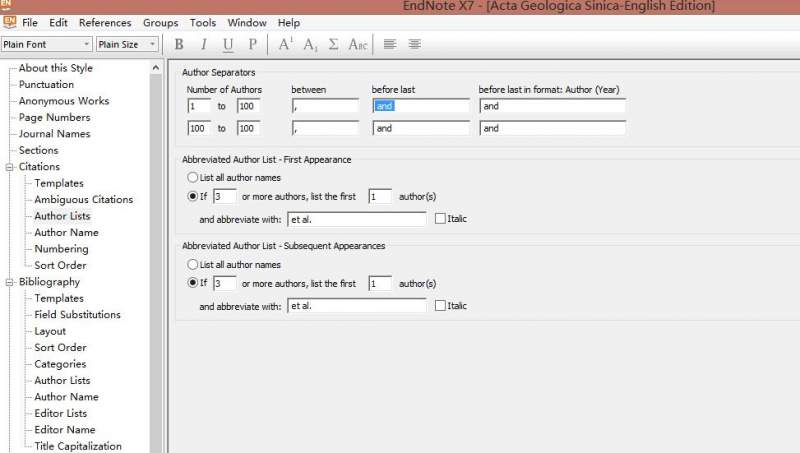Viewport: 800px width, 453px height.
Task: Enable Italic checkbox for First Appearance abbreviation
Action: click(440, 219)
